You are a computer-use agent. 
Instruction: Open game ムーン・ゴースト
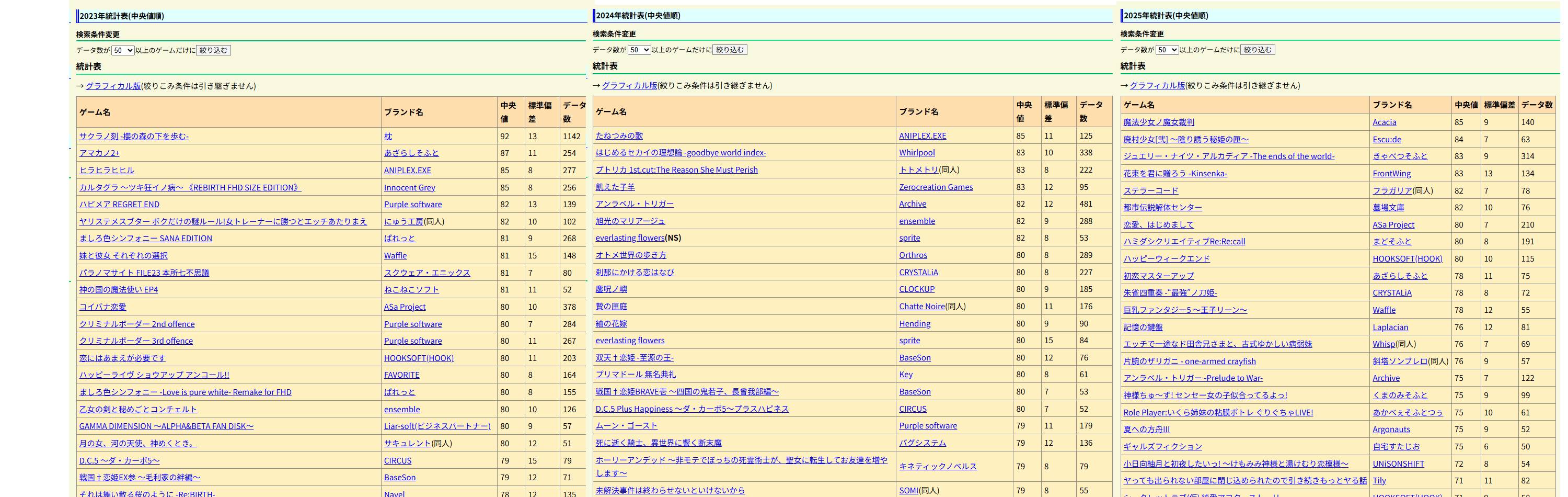(626, 426)
